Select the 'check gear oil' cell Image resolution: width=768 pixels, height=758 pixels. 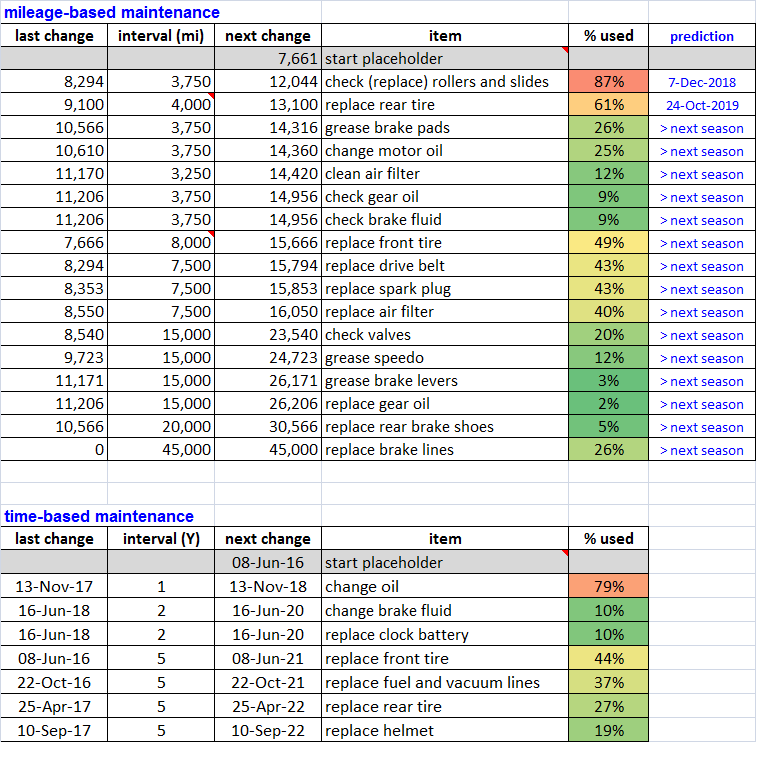pos(445,197)
